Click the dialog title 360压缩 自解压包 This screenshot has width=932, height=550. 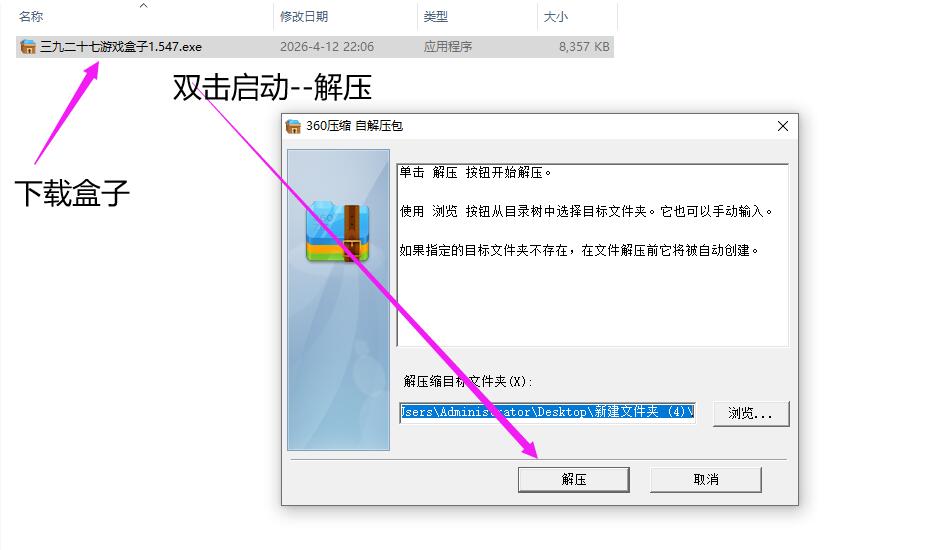(354, 126)
